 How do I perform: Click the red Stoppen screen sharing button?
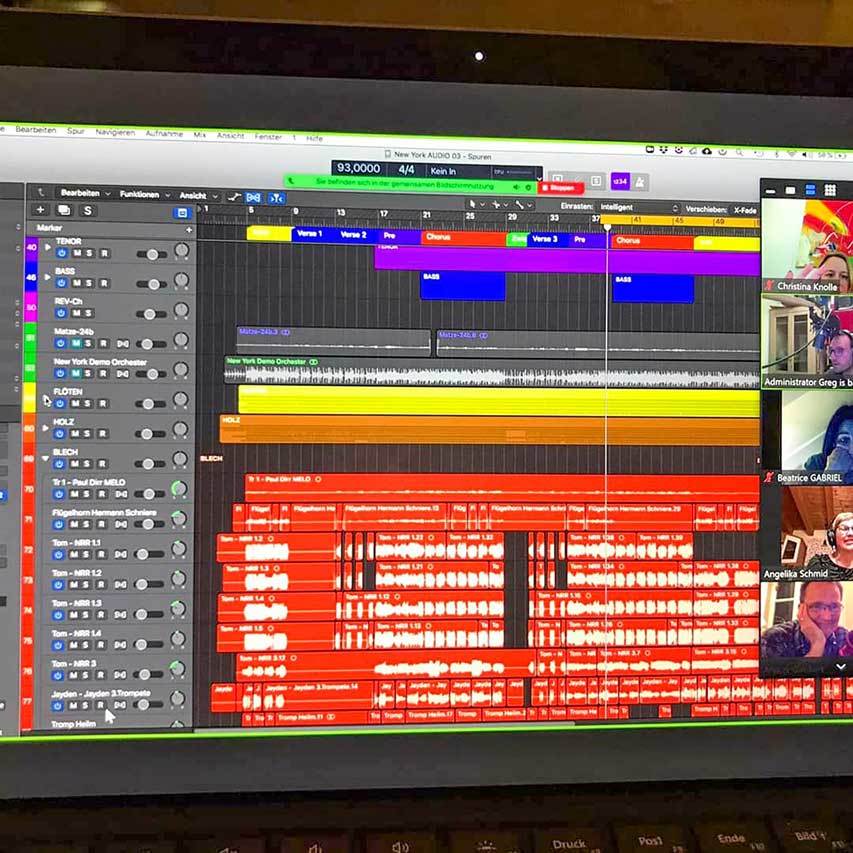click(560, 187)
